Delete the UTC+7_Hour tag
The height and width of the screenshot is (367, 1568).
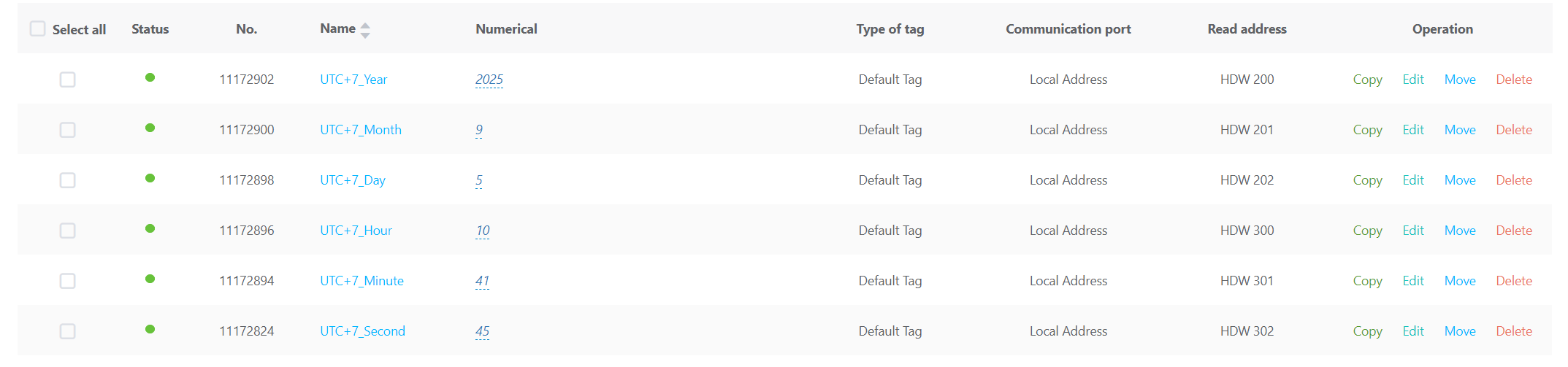coord(1514,231)
